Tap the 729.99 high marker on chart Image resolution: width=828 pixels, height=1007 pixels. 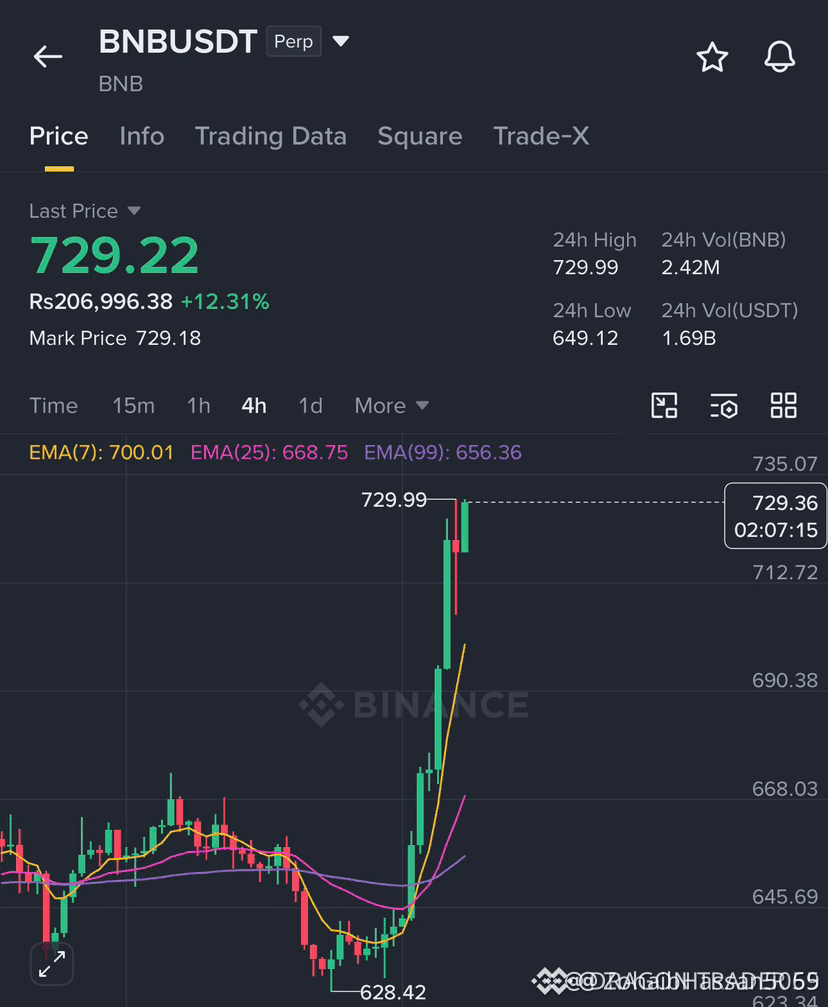394,500
